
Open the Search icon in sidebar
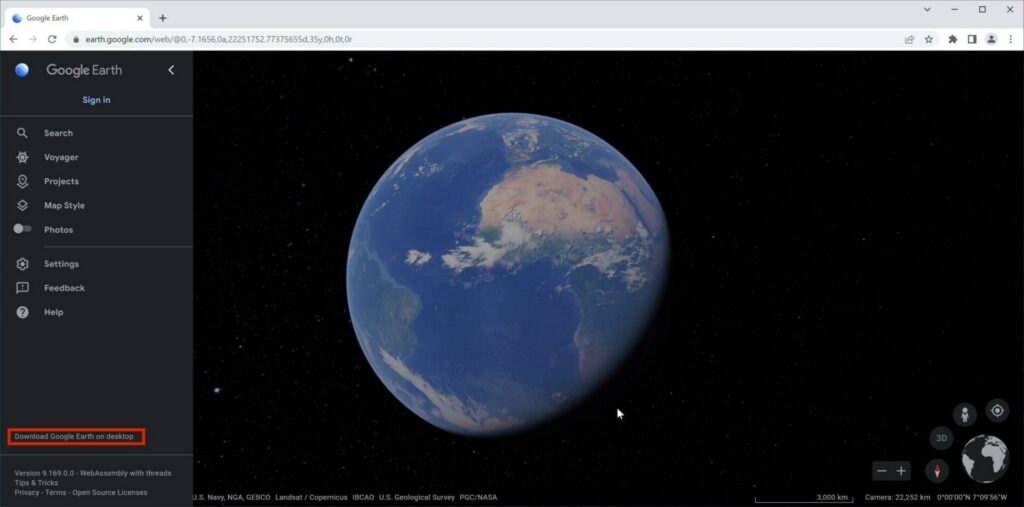click(22, 133)
